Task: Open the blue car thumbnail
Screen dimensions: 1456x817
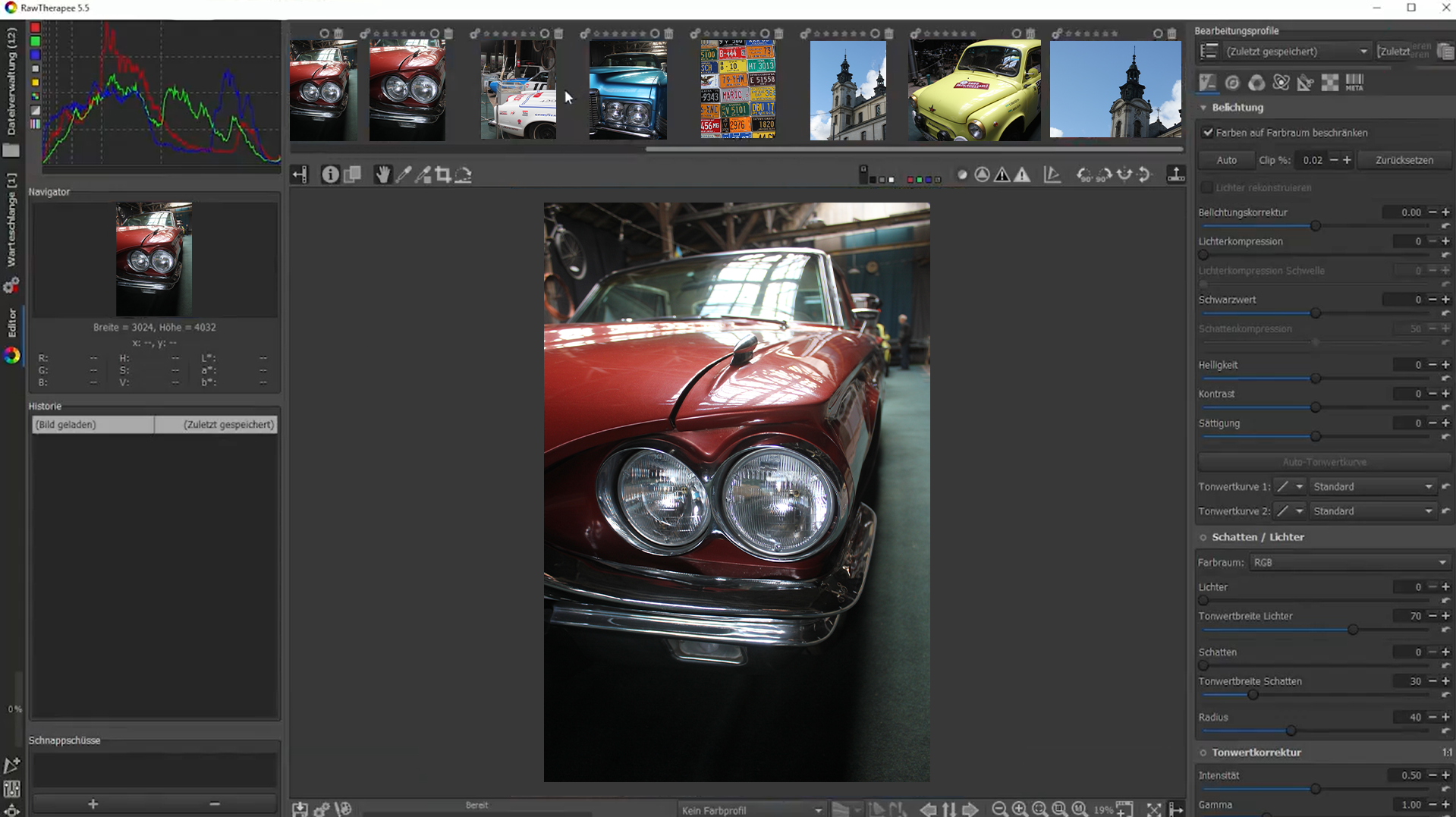Action: click(x=627, y=90)
